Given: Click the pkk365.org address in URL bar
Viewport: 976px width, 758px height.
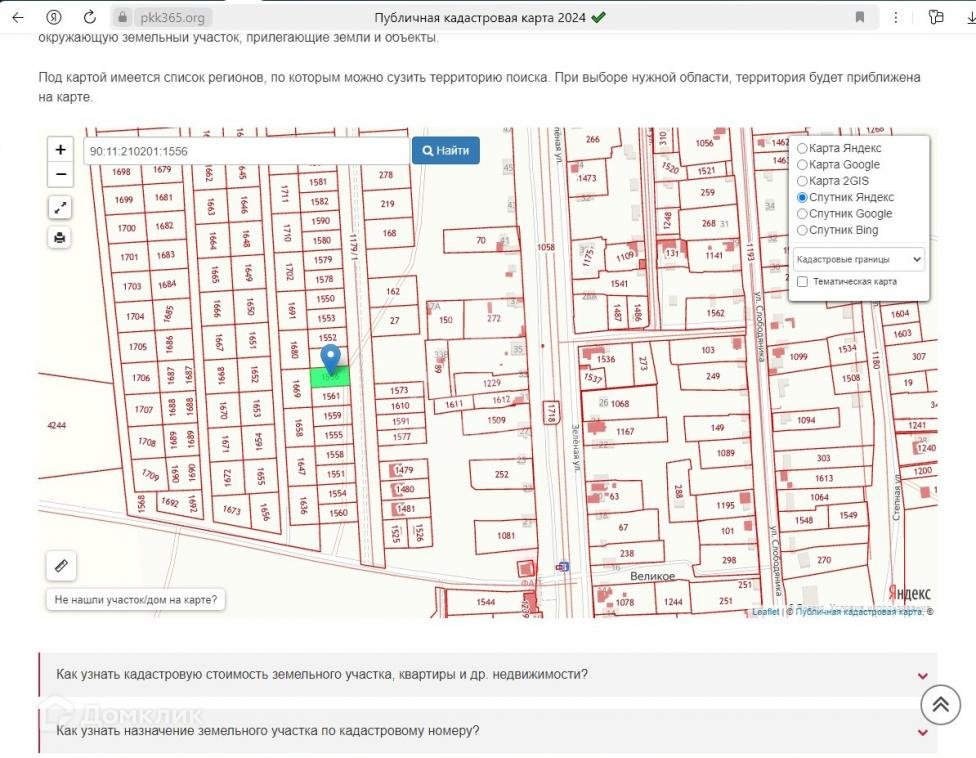Looking at the screenshot, I should point(172,17).
